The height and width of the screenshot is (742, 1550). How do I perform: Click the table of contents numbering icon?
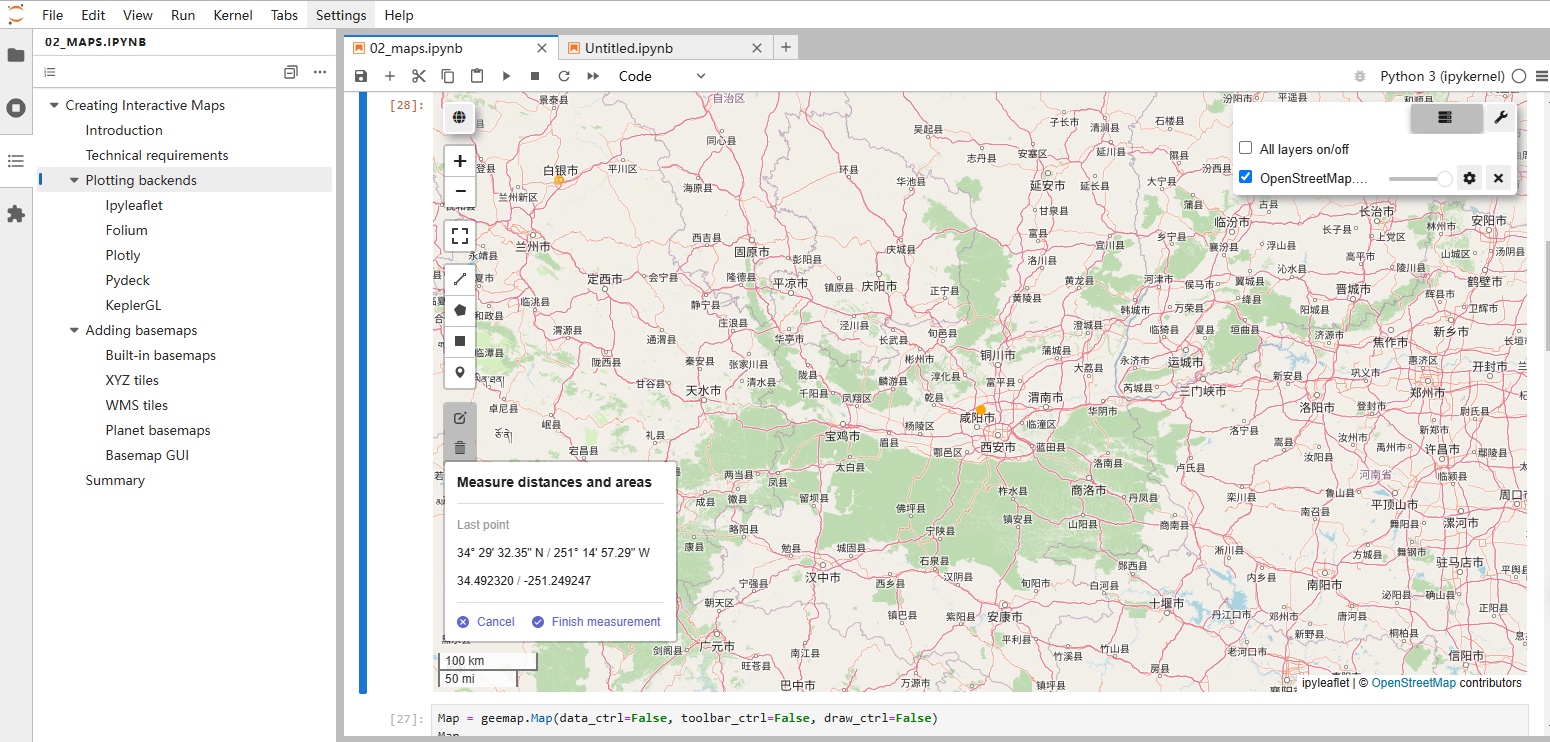pyautogui.click(x=50, y=72)
